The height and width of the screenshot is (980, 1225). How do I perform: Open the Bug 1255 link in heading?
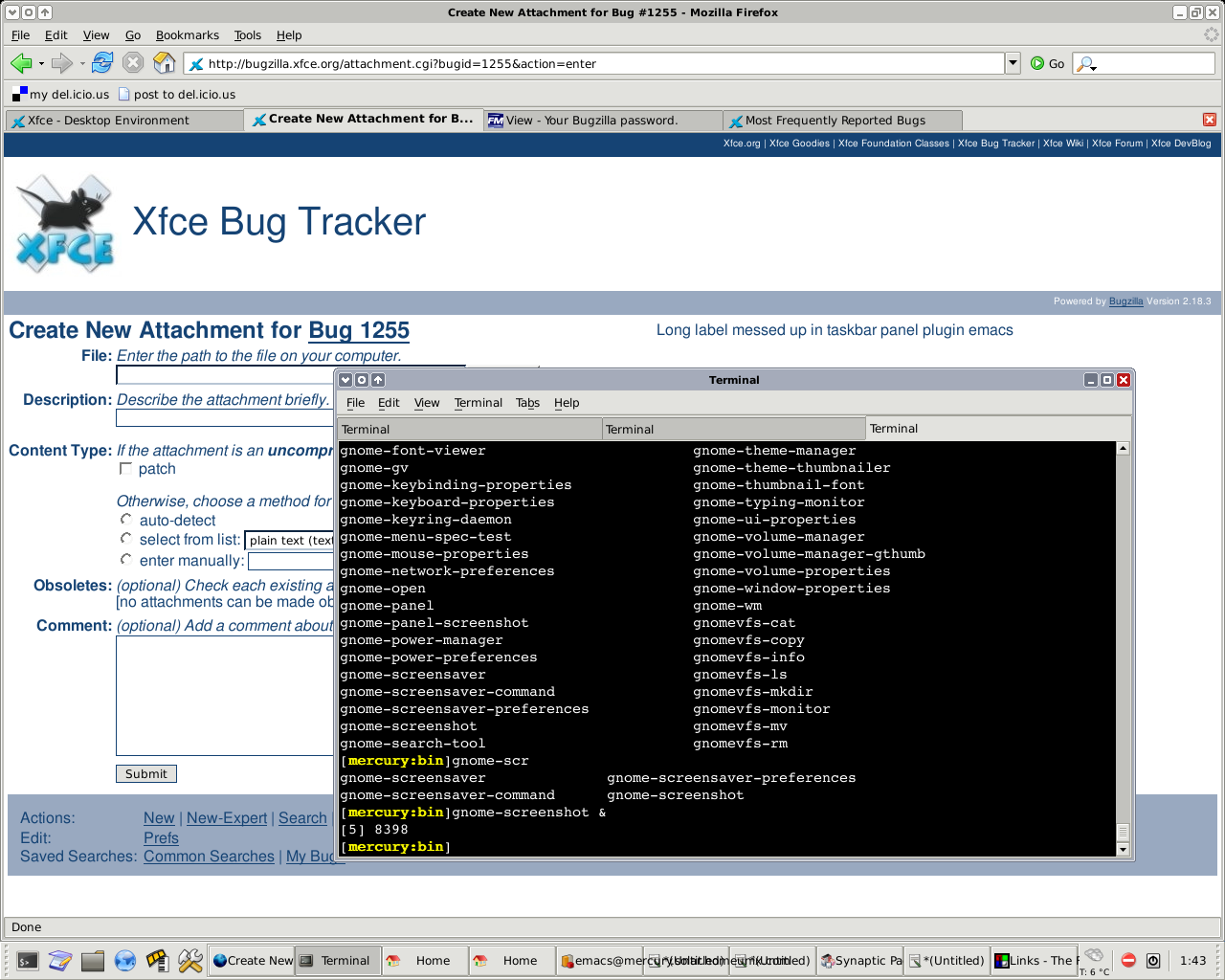click(x=358, y=330)
